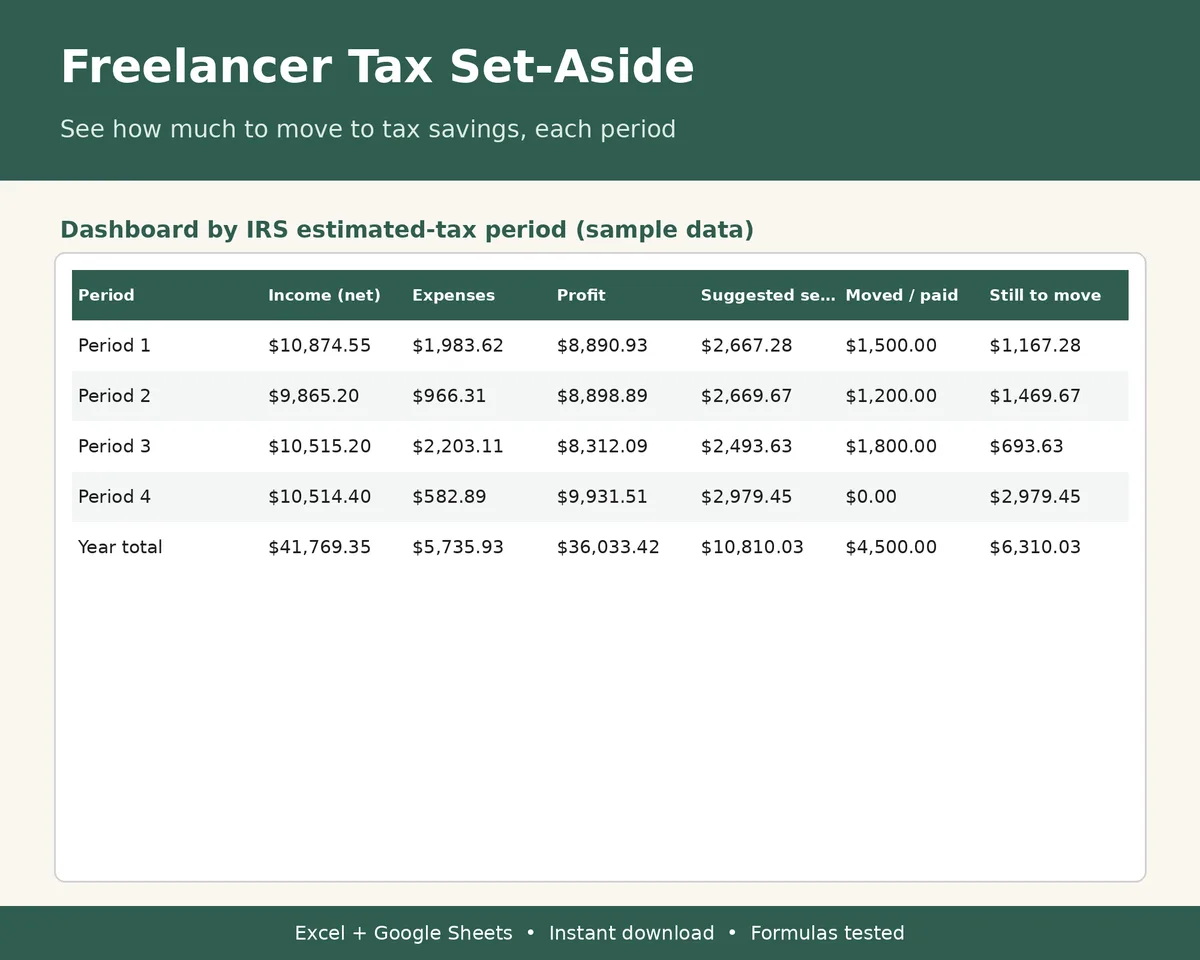Click profit value $8,898.89
The height and width of the screenshot is (960, 1200).
[x=602, y=396]
